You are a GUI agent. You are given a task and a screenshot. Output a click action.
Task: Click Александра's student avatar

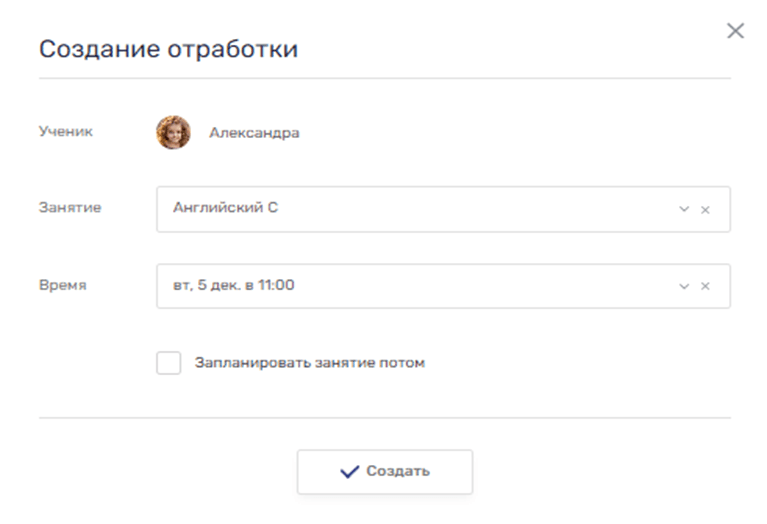[x=173, y=132]
